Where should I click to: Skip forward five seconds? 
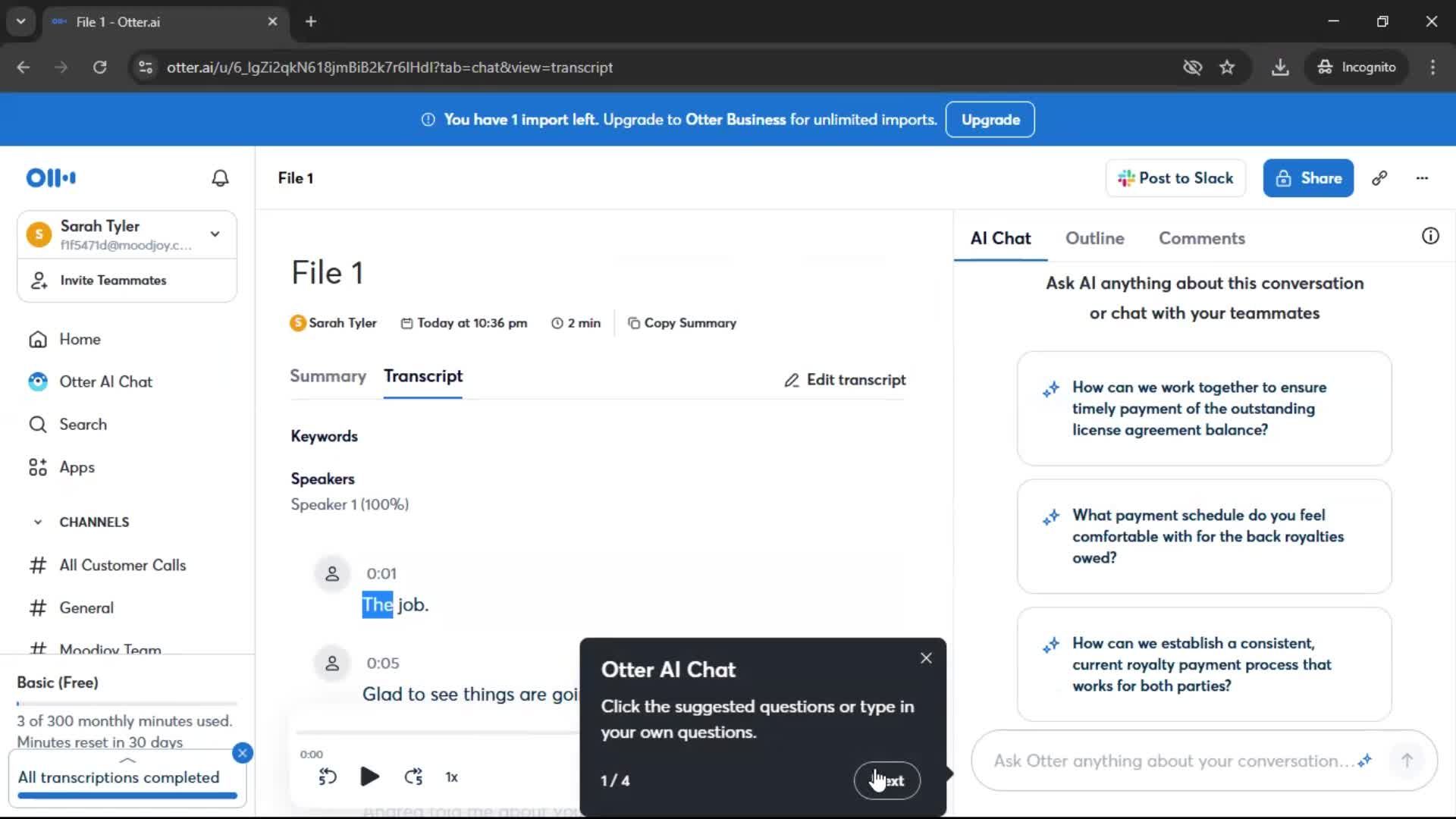413,777
